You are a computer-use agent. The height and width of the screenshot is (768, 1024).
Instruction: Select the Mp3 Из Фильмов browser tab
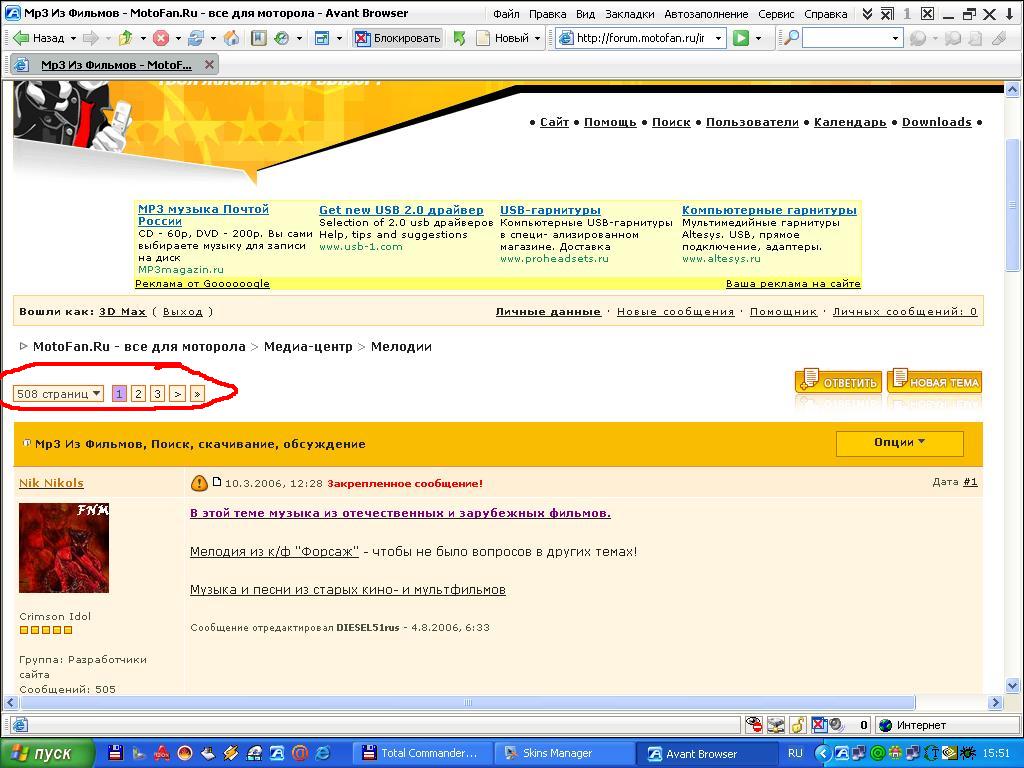[x=114, y=65]
